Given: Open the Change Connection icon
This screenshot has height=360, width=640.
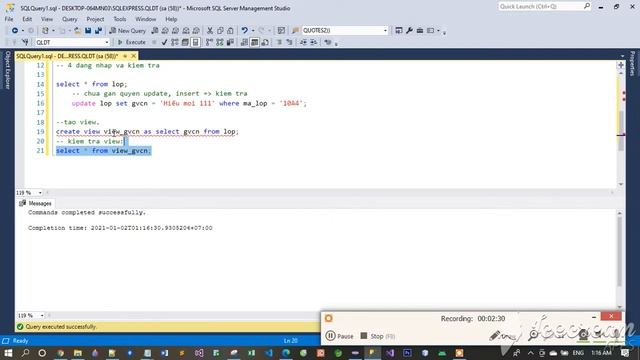Looking at the screenshot, I should (25, 42).
